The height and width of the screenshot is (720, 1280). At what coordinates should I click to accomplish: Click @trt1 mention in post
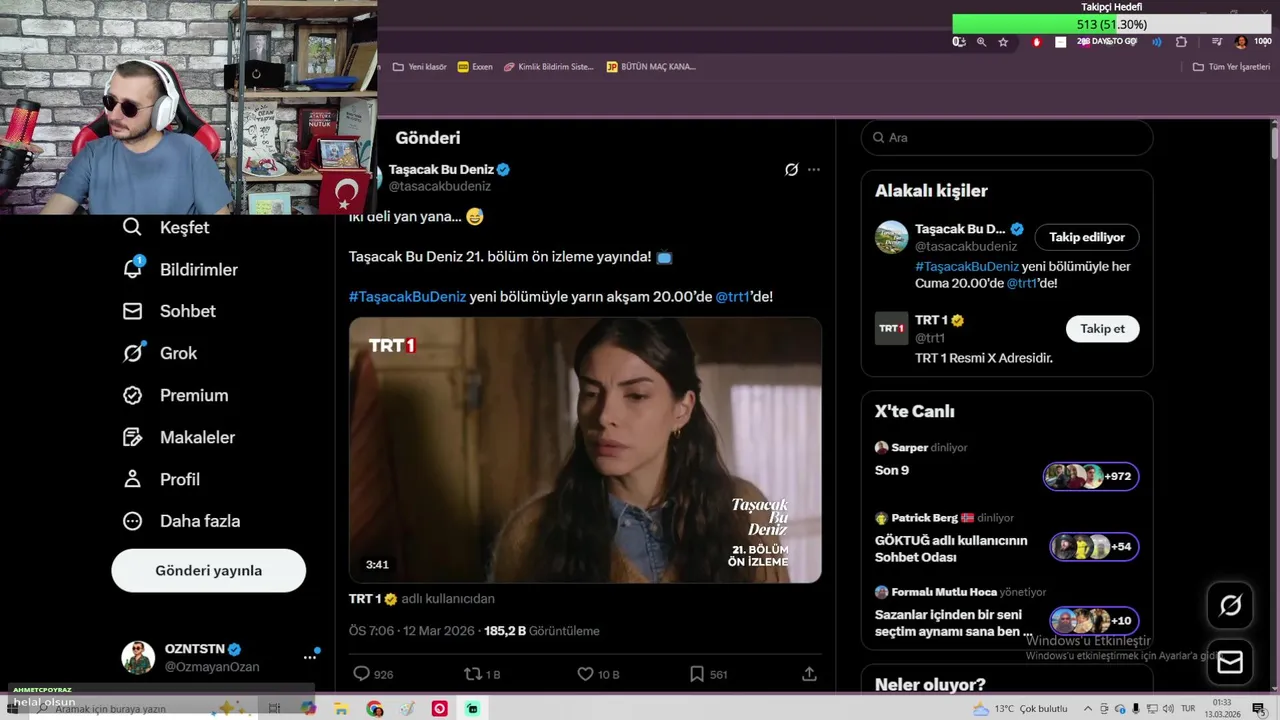pos(733,296)
